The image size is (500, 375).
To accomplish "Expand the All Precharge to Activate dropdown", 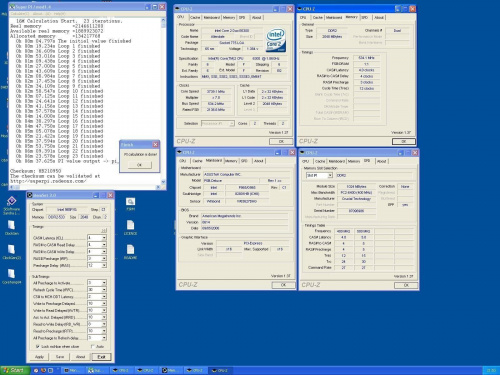I will 104,283.
